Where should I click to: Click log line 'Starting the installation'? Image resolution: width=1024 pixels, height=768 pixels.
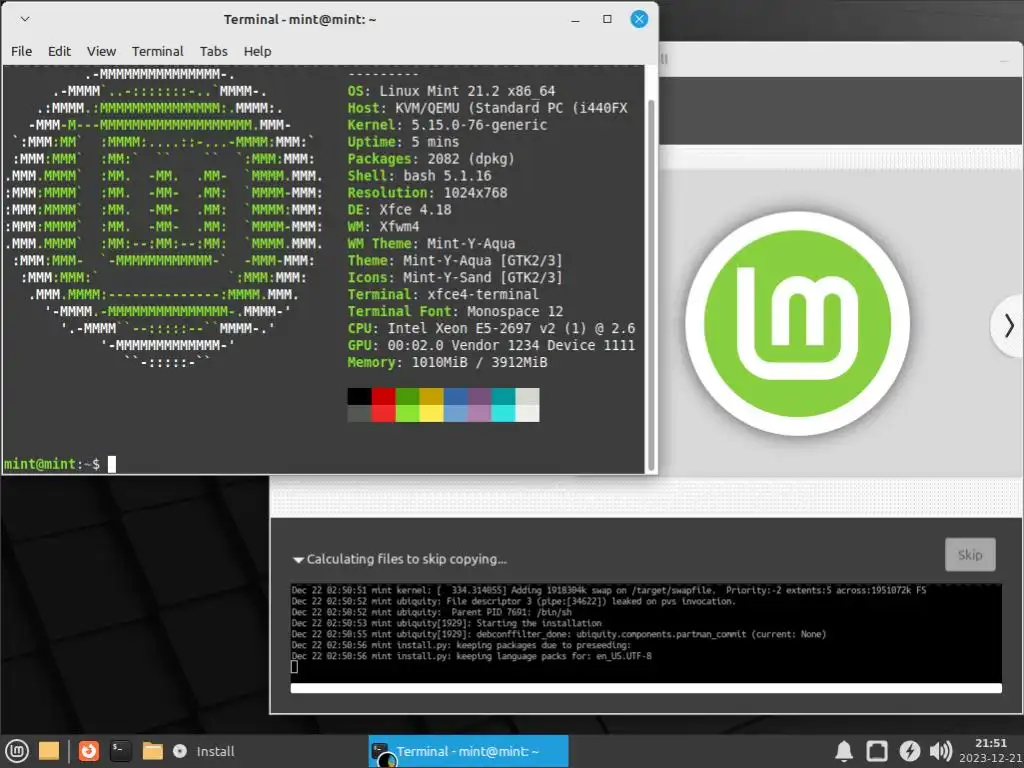(539, 624)
